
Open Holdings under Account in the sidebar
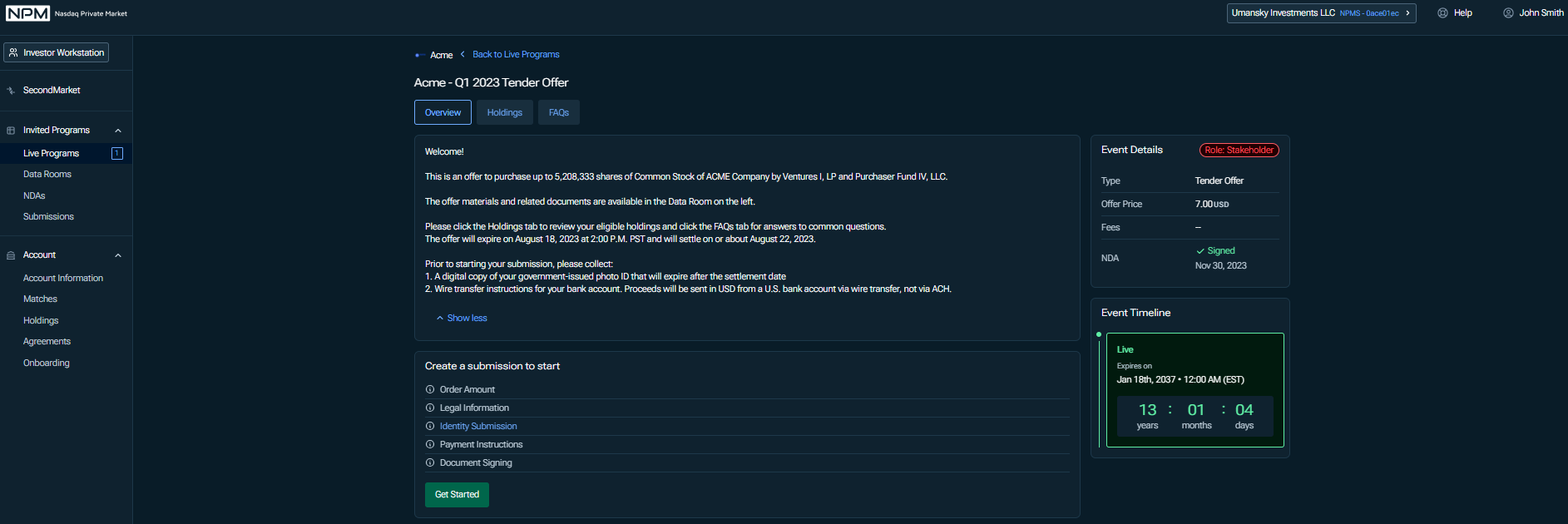pyautogui.click(x=41, y=320)
